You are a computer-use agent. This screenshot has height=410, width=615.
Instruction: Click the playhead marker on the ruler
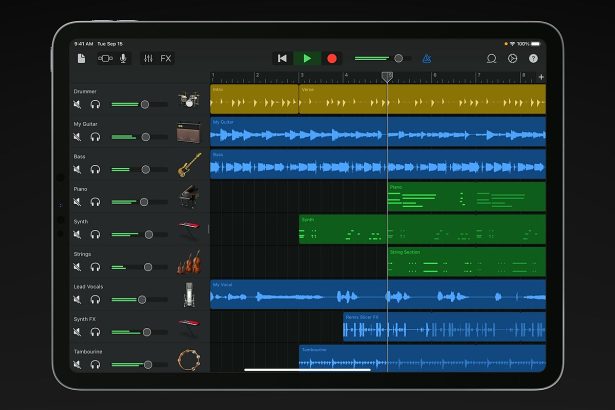coord(387,77)
